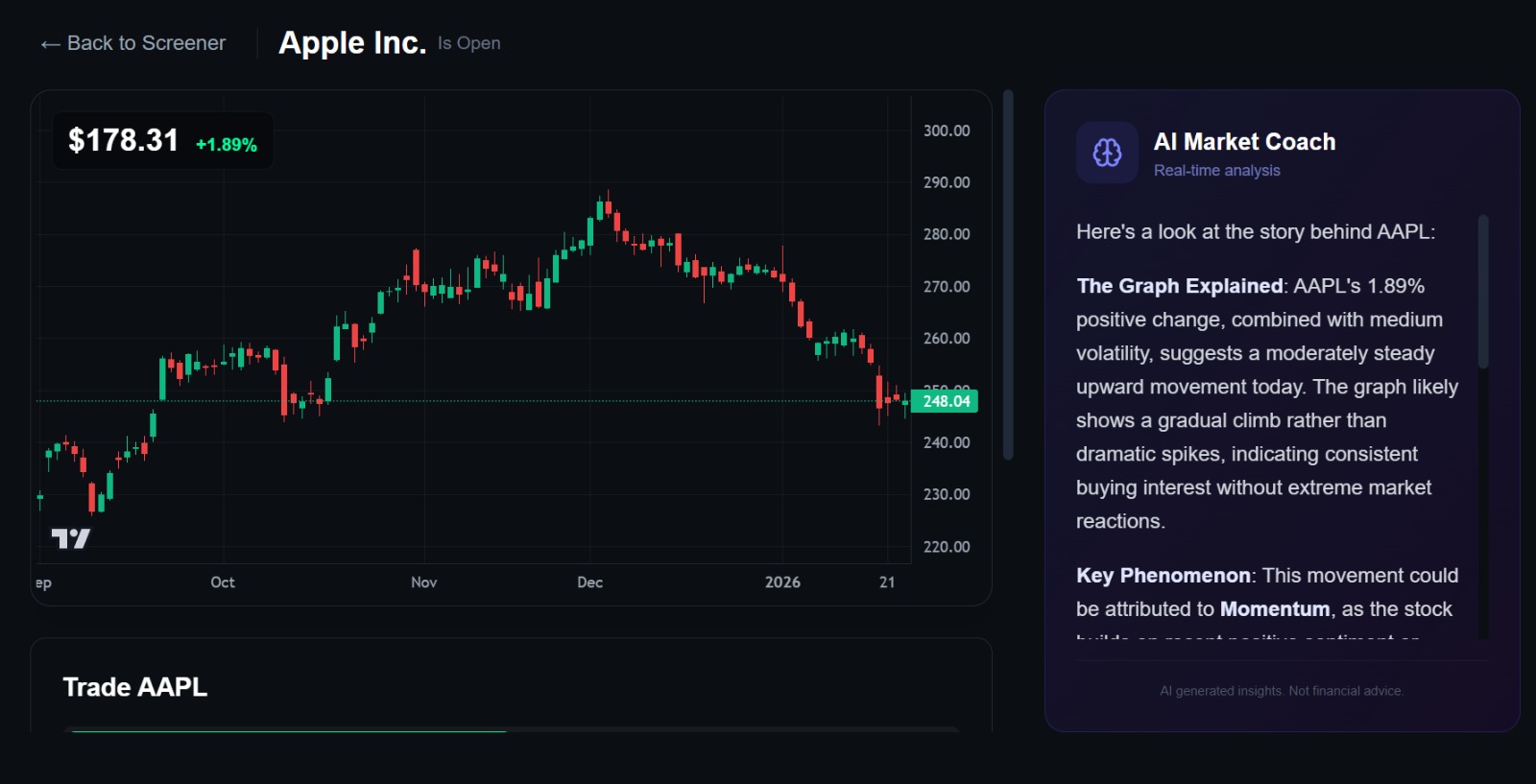The height and width of the screenshot is (784, 1536).
Task: Click the AI coach panel scrollbar
Action: coord(1483,292)
